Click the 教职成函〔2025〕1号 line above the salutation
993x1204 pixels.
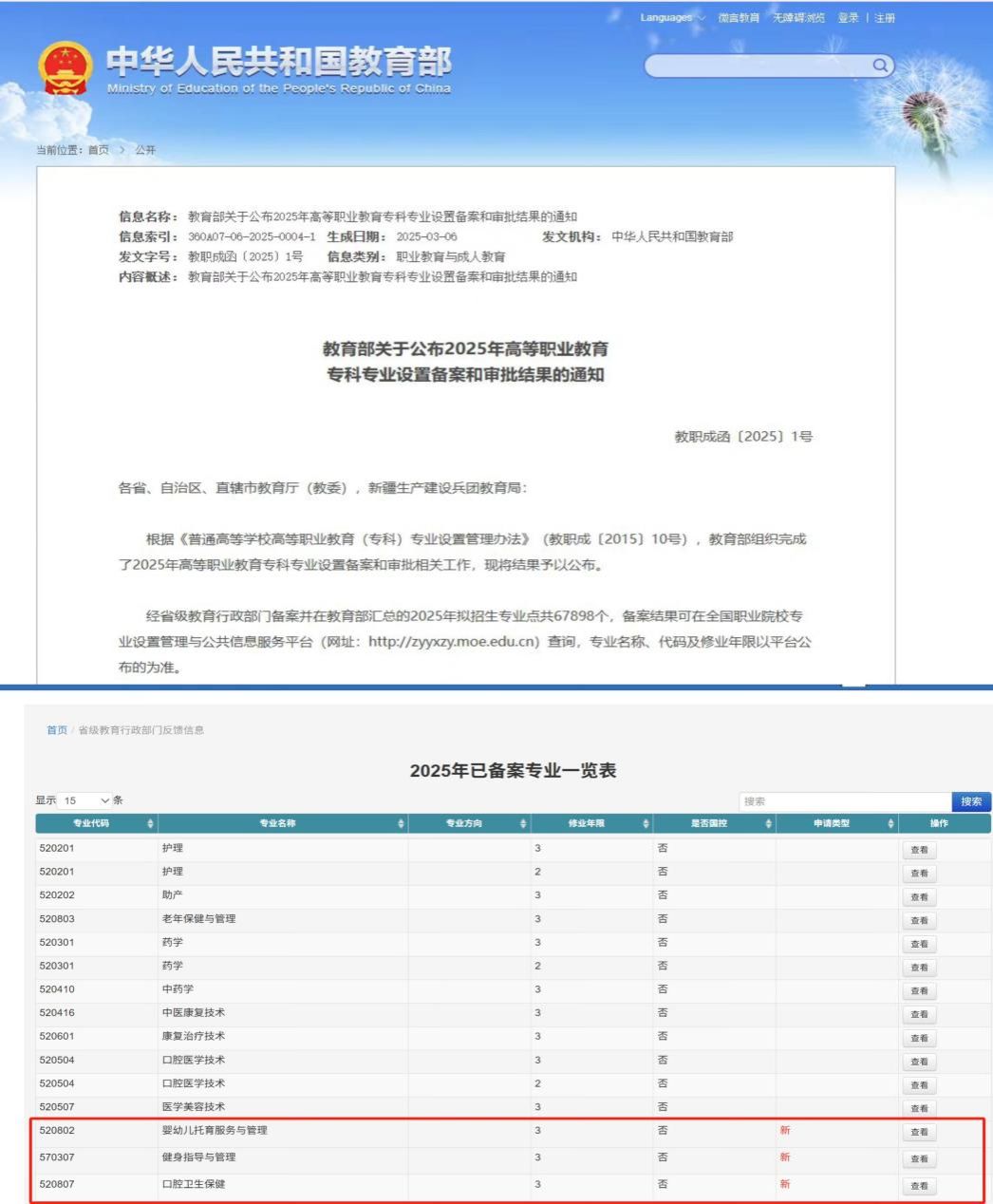click(x=743, y=437)
